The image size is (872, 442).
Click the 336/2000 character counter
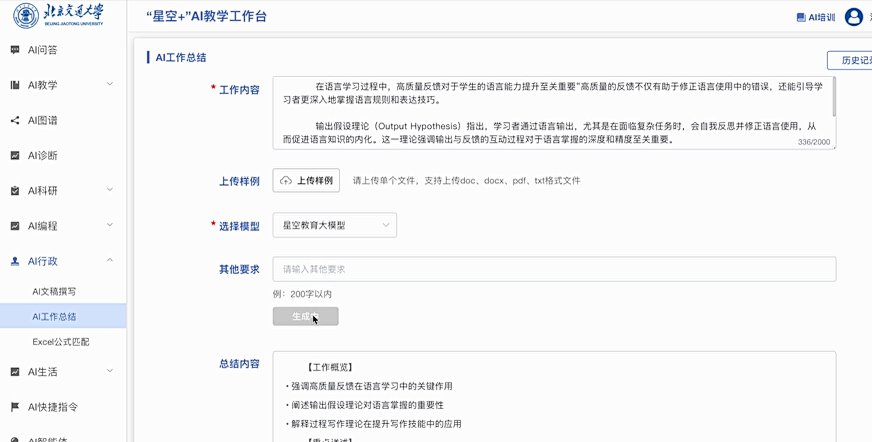[814, 142]
